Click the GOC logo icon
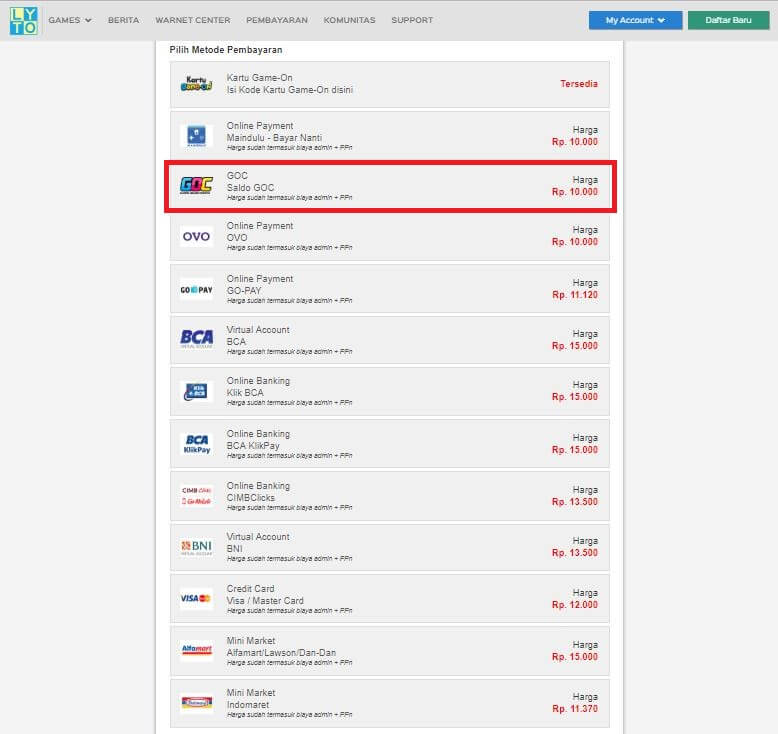The image size is (778, 734). pyautogui.click(x=196, y=186)
